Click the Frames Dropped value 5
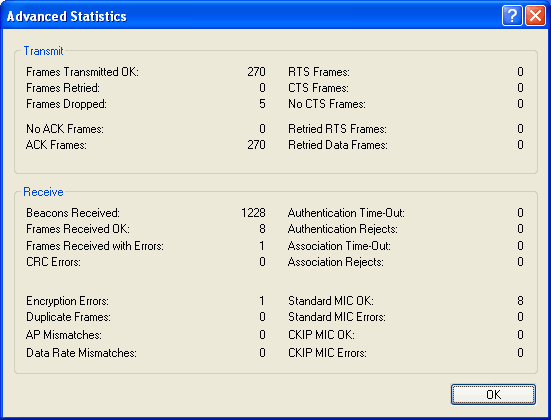Image resolution: width=551 pixels, height=420 pixels. pyautogui.click(x=262, y=104)
